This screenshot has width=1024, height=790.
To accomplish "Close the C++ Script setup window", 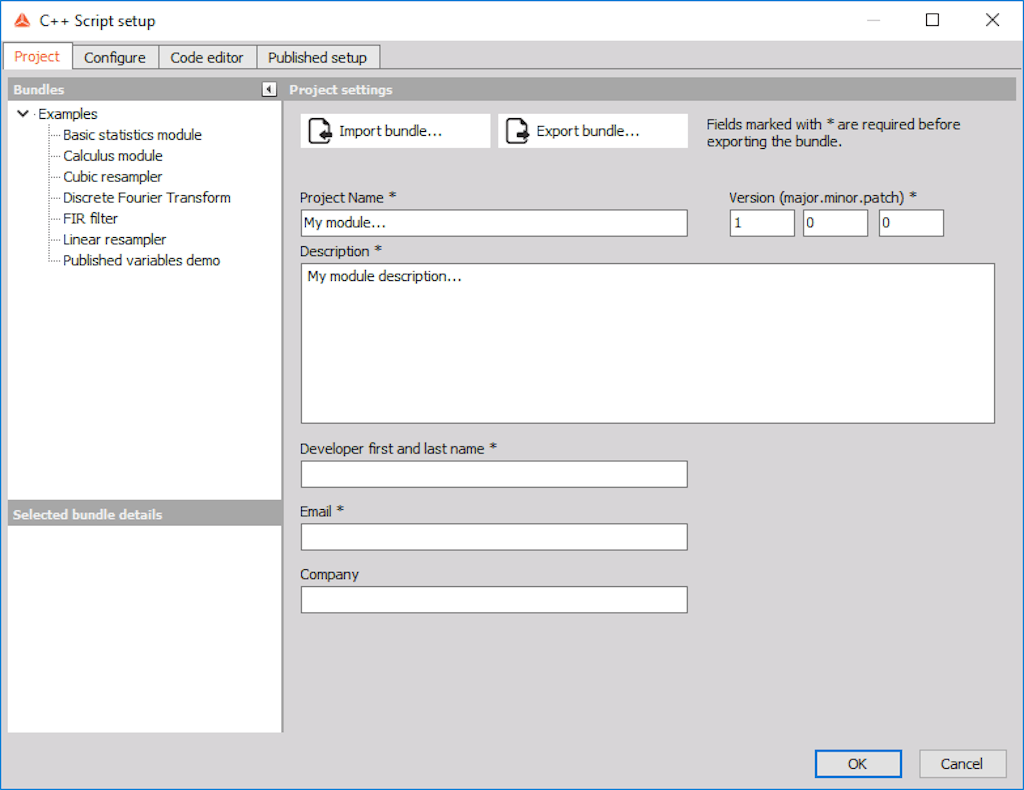I will click(993, 20).
